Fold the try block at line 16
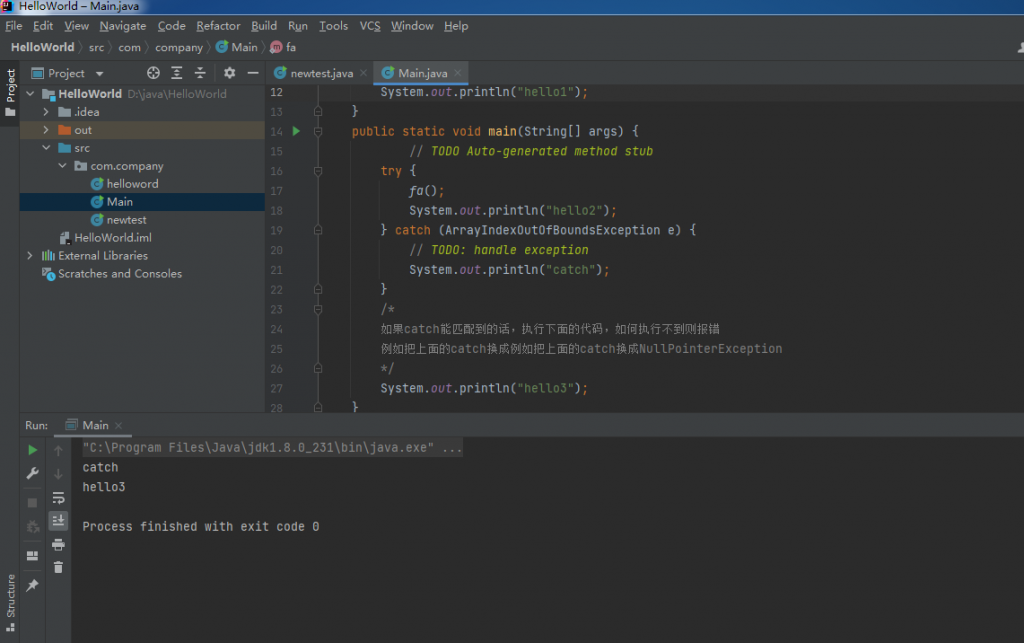This screenshot has height=643, width=1024. coord(317,171)
